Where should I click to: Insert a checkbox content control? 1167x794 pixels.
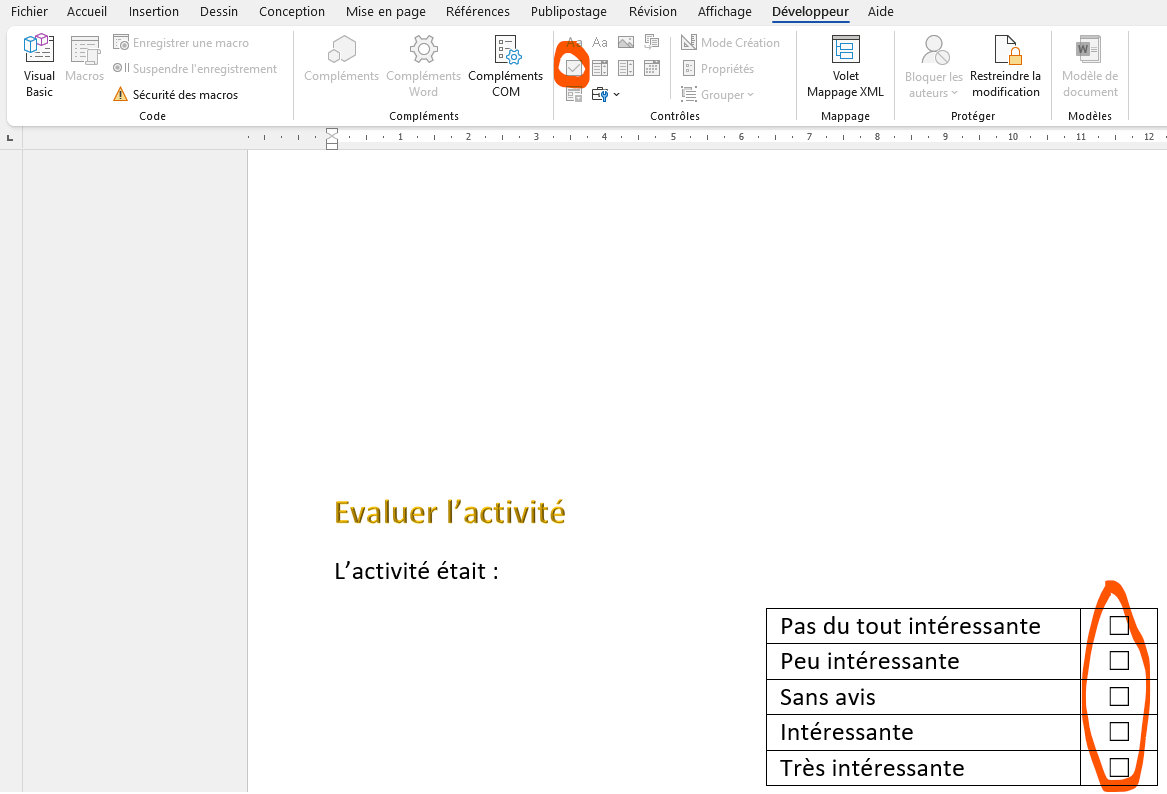pyautogui.click(x=574, y=68)
